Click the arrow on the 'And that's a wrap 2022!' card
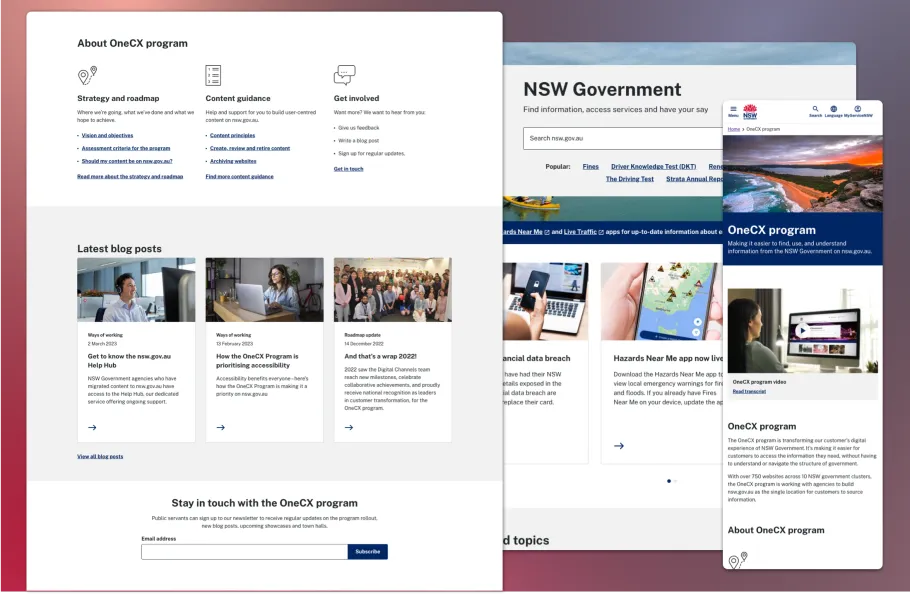 348,427
